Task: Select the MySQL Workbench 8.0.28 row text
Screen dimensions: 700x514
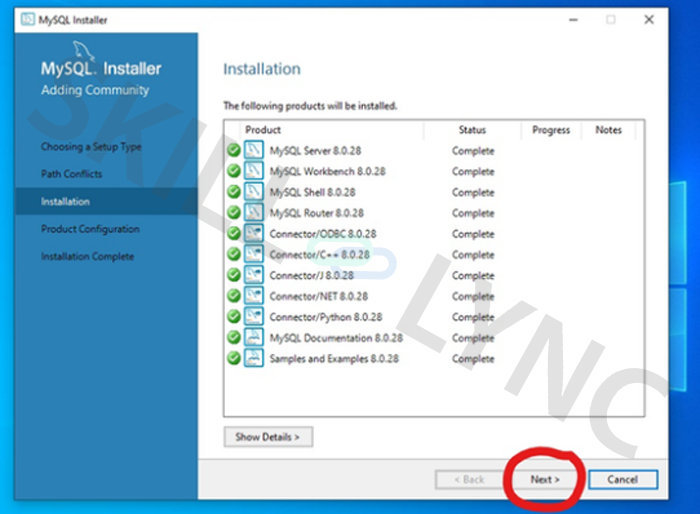Action: coord(327,171)
